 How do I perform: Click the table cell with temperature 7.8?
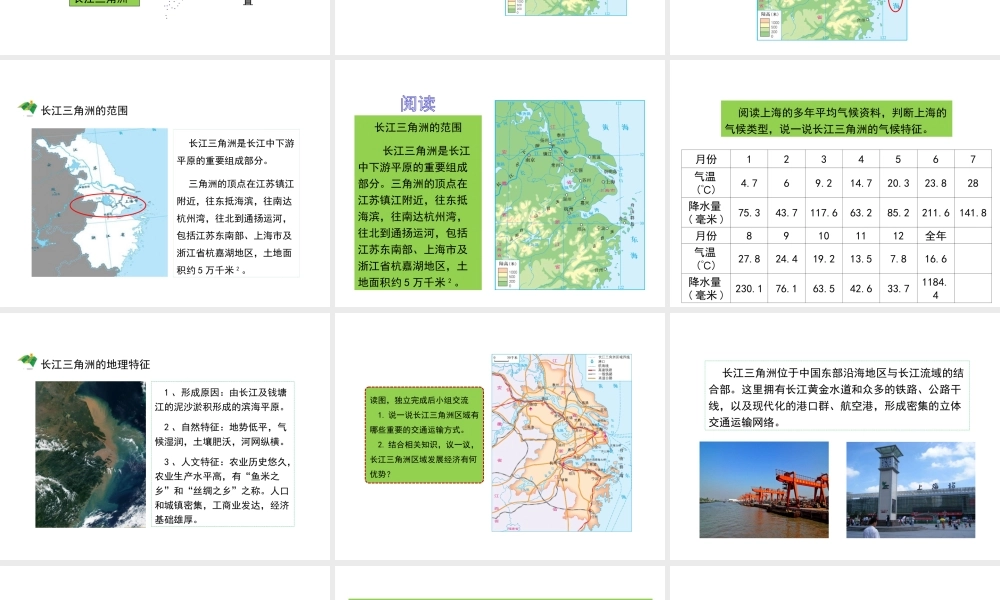coord(898,259)
